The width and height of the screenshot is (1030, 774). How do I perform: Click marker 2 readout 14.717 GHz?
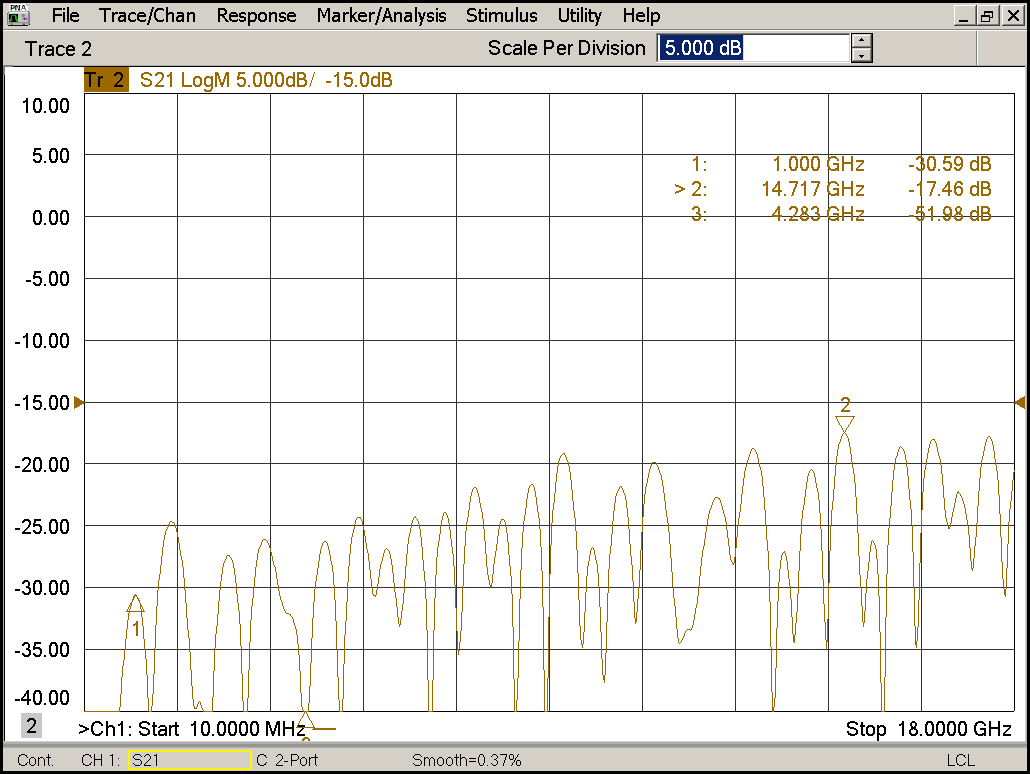tap(813, 189)
